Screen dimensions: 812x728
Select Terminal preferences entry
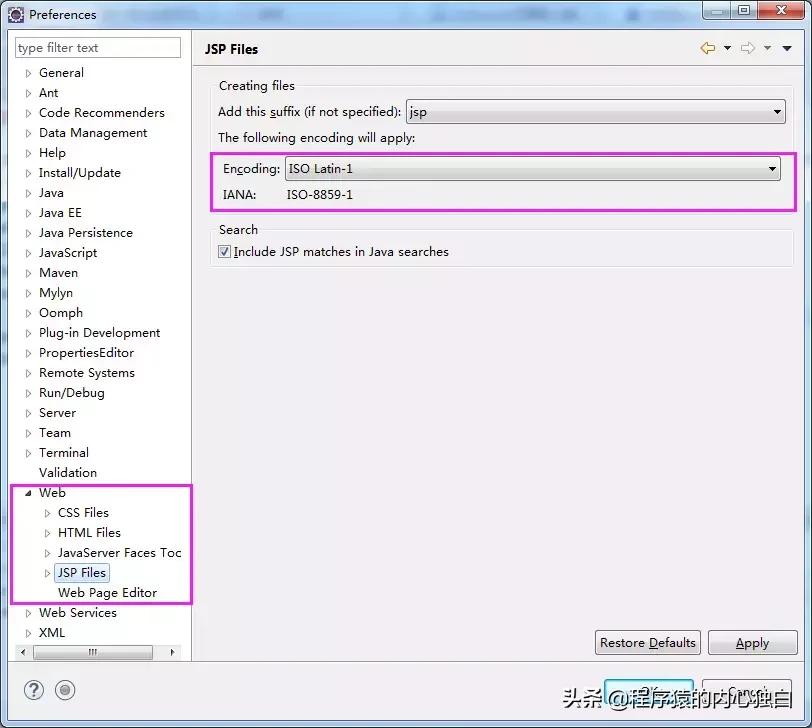tap(64, 453)
